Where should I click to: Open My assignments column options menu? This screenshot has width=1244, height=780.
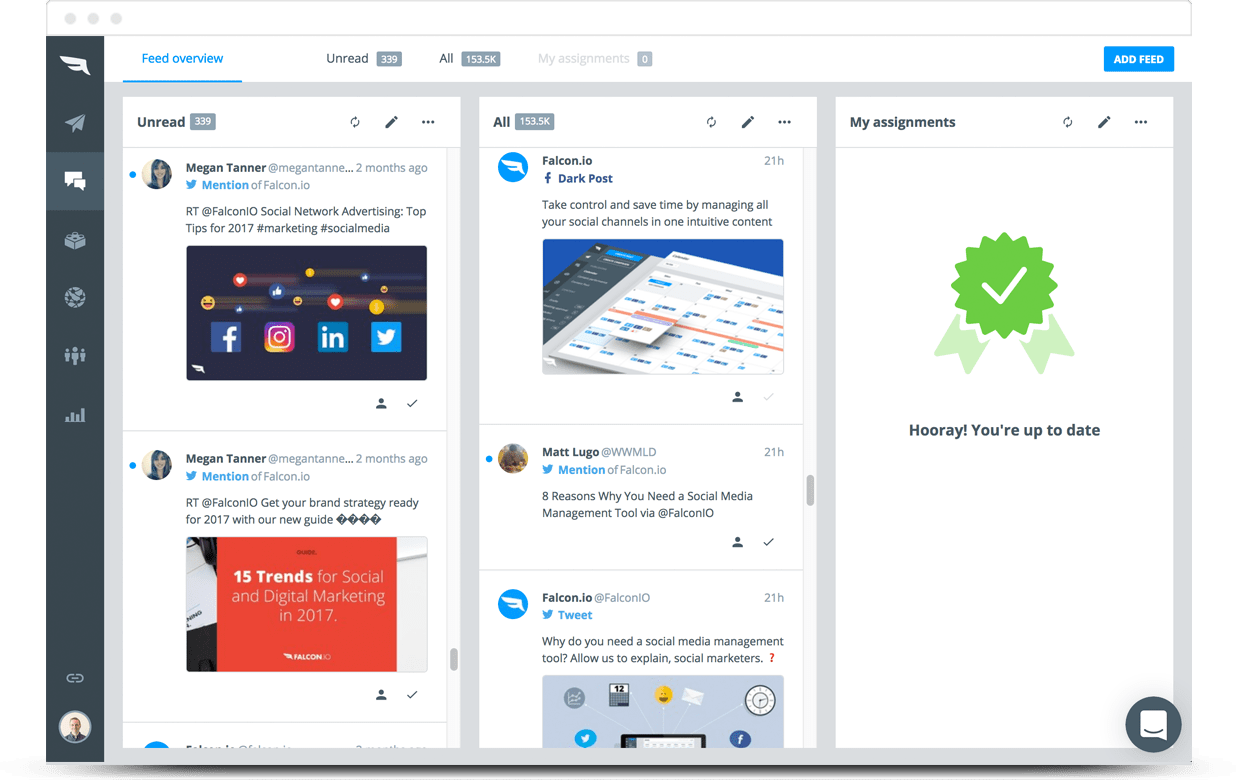(x=1141, y=122)
